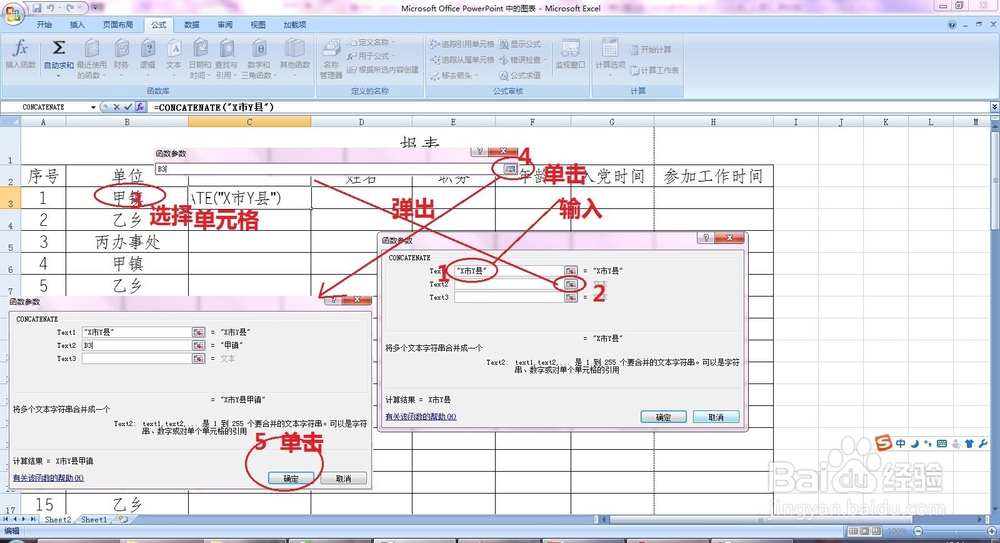Screen dimensions: 1000x543
Task: Click the cancel X in formula bar
Action: click(x=116, y=107)
